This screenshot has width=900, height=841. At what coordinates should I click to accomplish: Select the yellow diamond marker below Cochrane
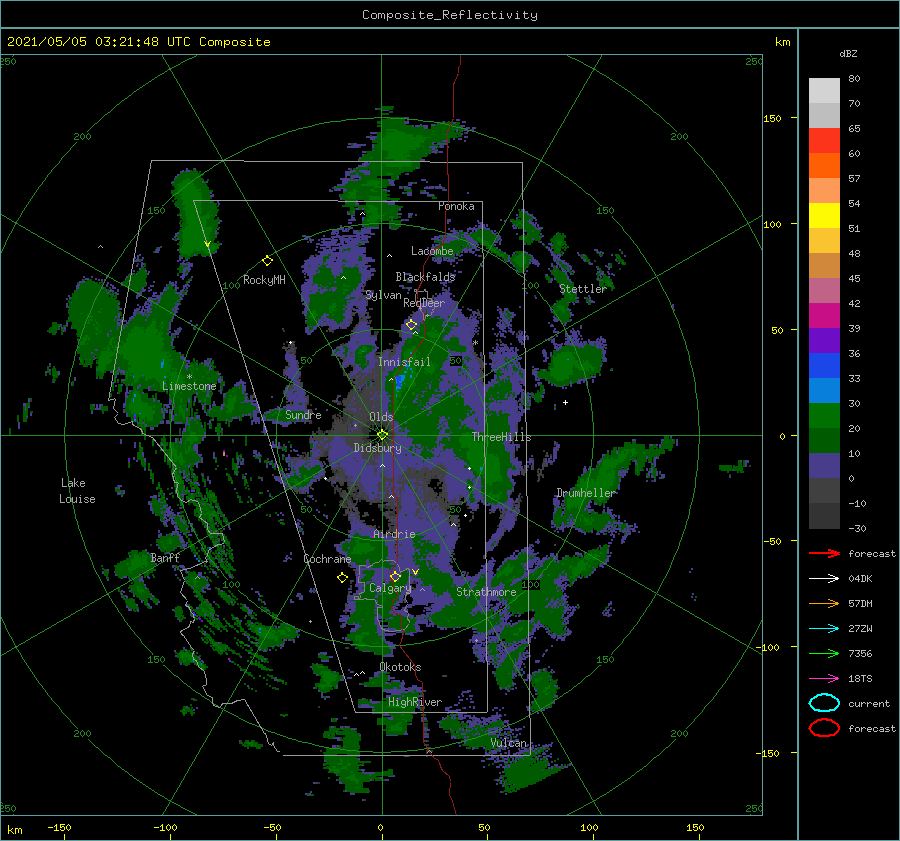tap(342, 578)
